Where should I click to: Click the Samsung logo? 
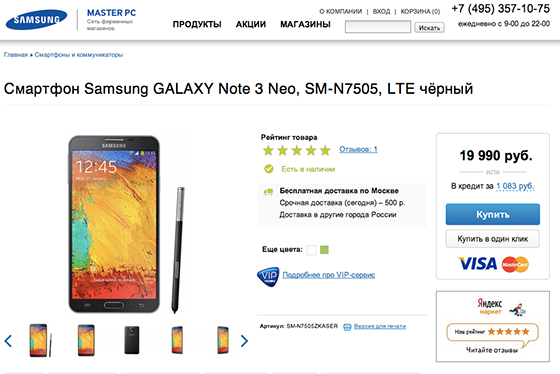click(36, 19)
